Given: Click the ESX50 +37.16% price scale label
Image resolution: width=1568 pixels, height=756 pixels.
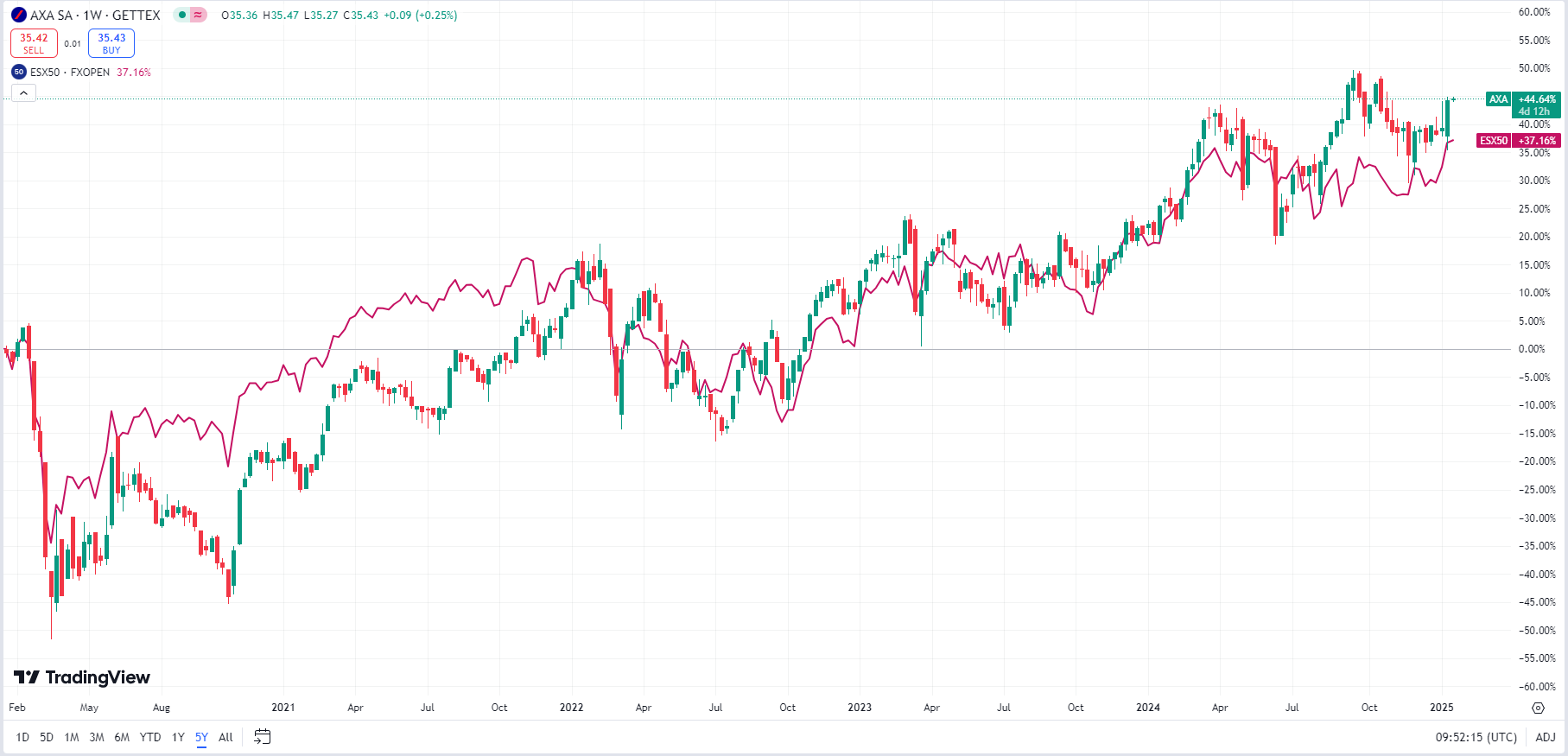Looking at the screenshot, I should 1519,140.
